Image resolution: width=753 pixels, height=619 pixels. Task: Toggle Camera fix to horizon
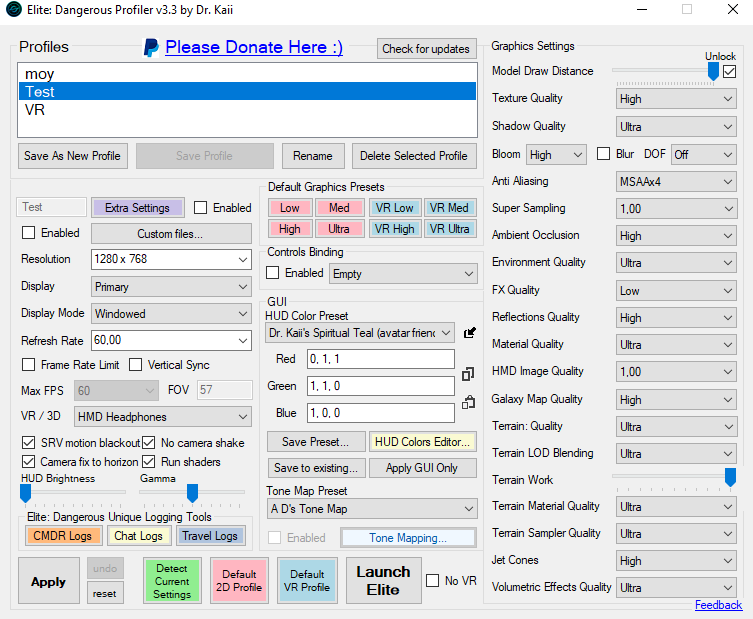coord(28,461)
